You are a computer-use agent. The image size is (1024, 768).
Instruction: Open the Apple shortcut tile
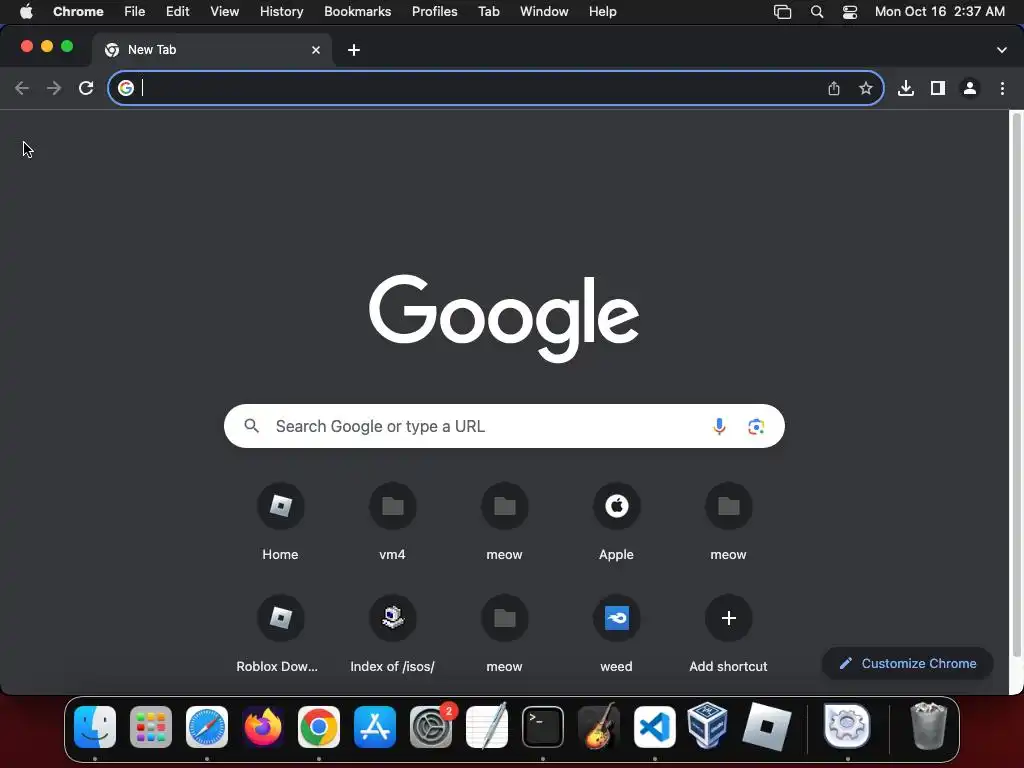click(616, 506)
